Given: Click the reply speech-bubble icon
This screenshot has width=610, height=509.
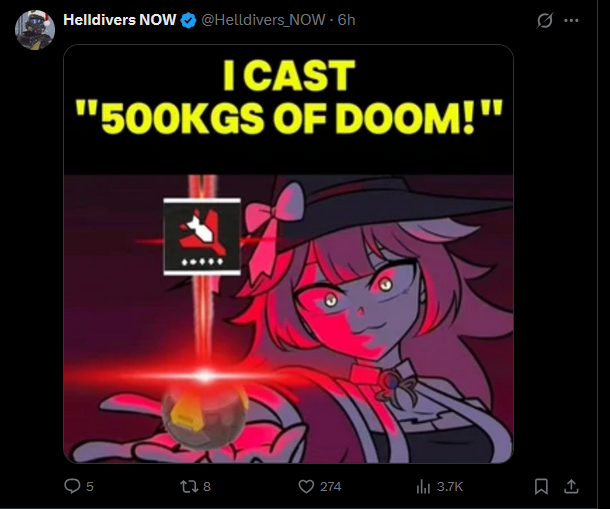Looking at the screenshot, I should 72,486.
